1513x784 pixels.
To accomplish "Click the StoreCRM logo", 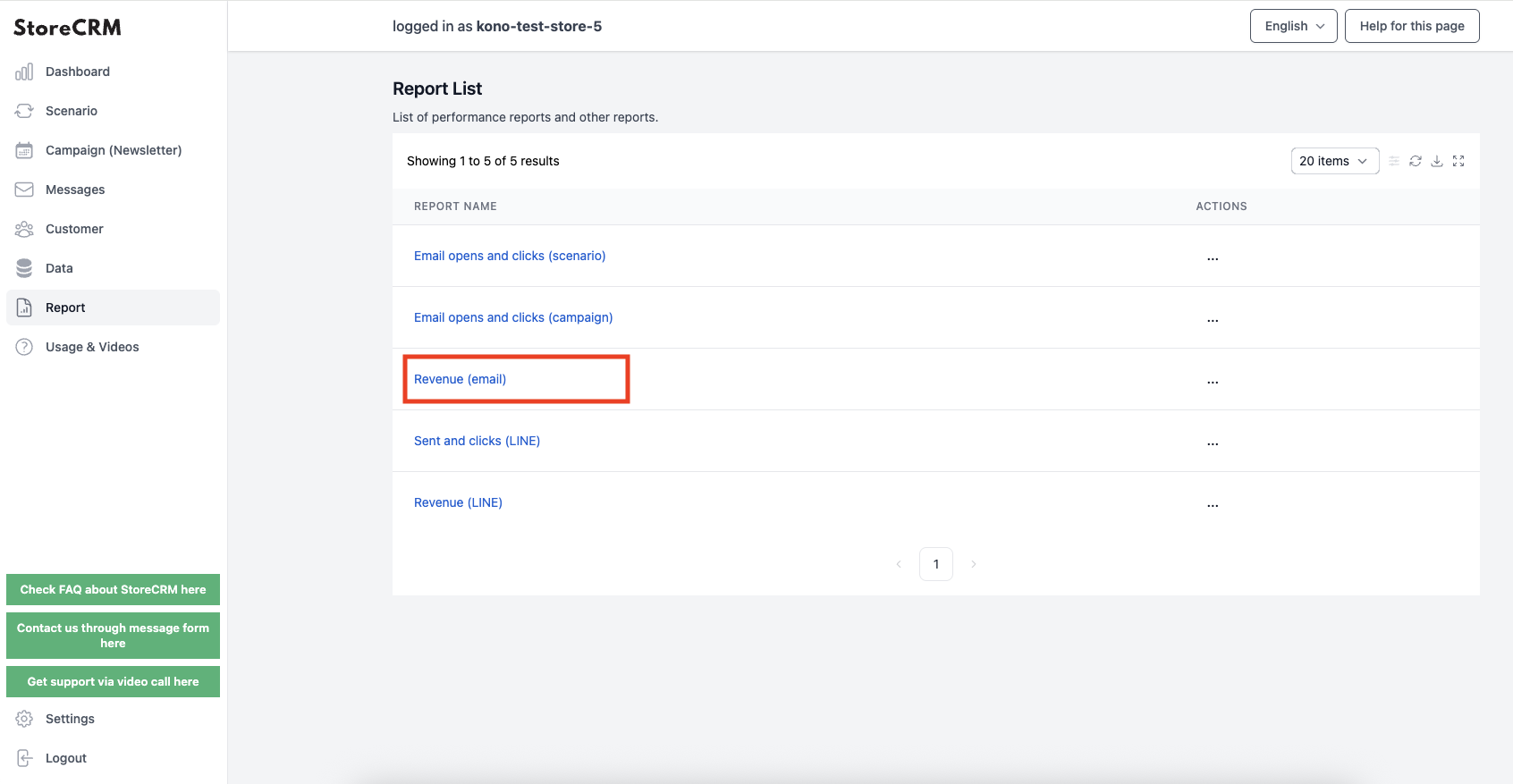I will (67, 28).
